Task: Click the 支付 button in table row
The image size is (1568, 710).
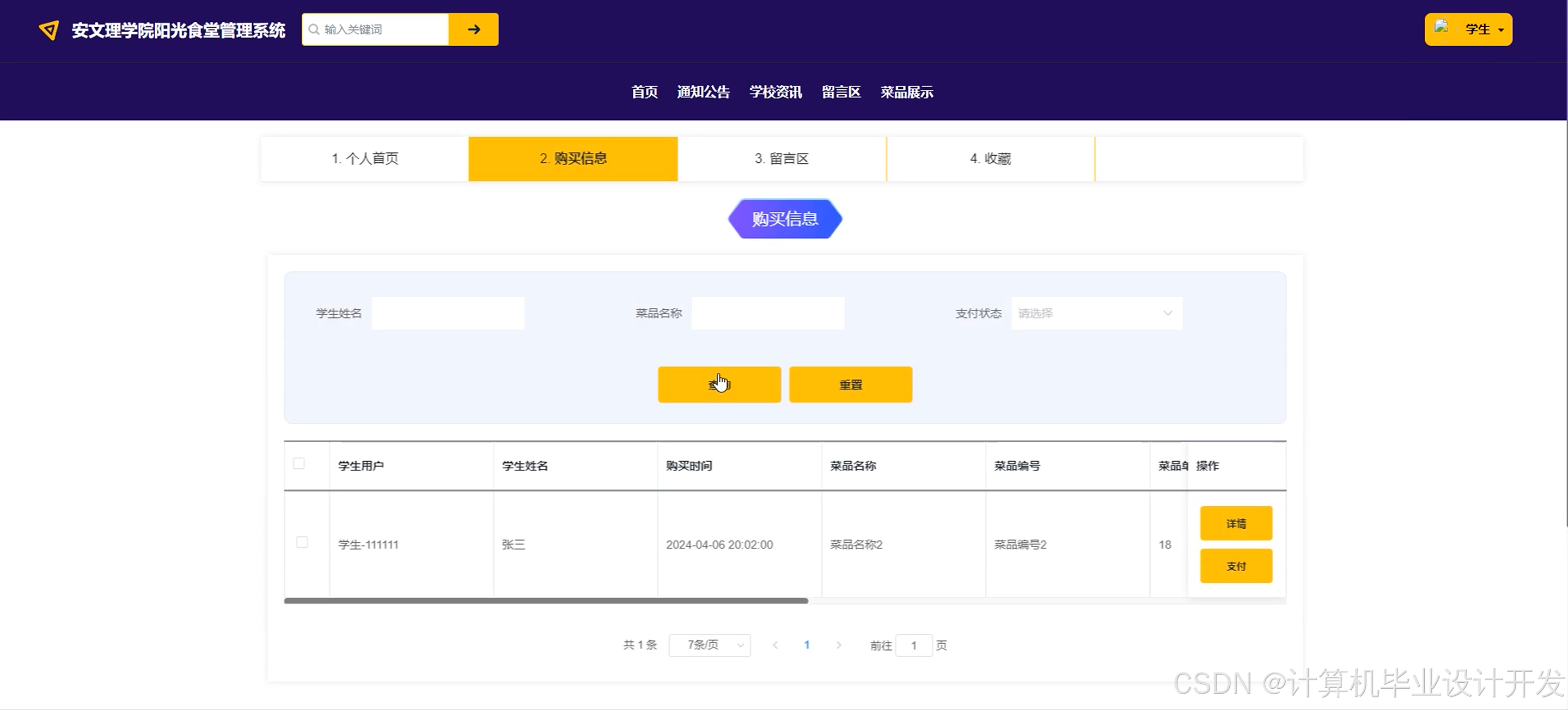Action: tap(1236, 566)
